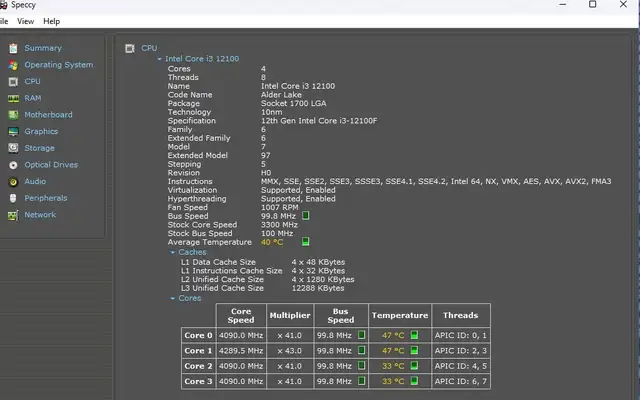Image resolution: width=640 pixels, height=400 pixels.
Task: Click green graph icon beside Average Temperature
Action: [x=305, y=242]
